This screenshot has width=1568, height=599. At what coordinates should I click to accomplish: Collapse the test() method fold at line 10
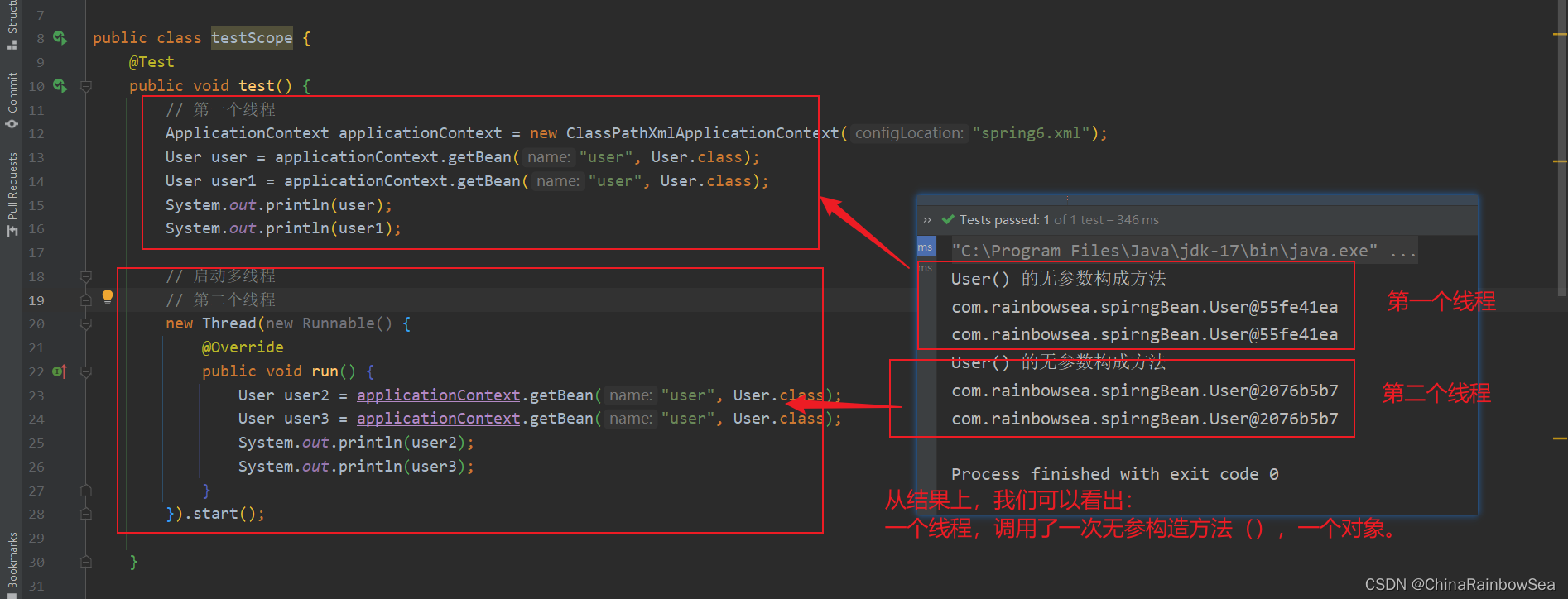[86, 86]
